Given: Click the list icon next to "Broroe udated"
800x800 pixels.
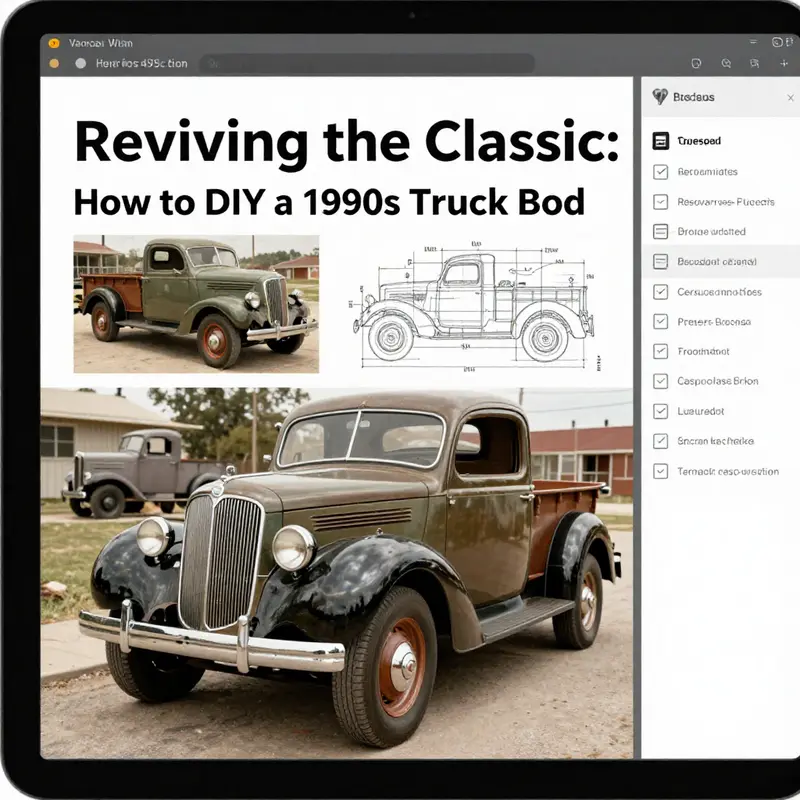Looking at the screenshot, I should point(660,231).
